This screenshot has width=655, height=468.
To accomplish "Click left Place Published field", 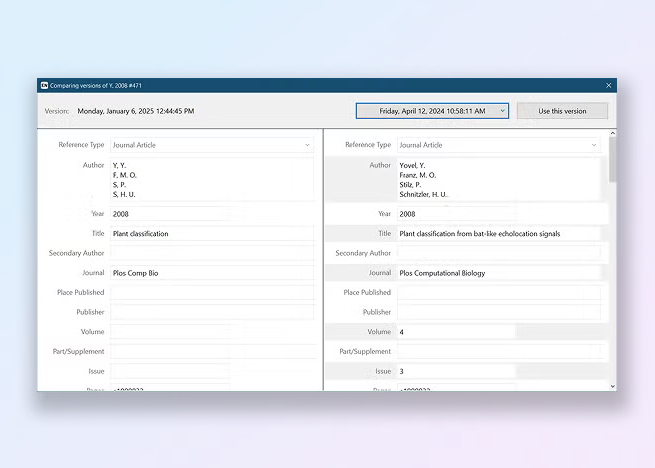I will click(212, 292).
